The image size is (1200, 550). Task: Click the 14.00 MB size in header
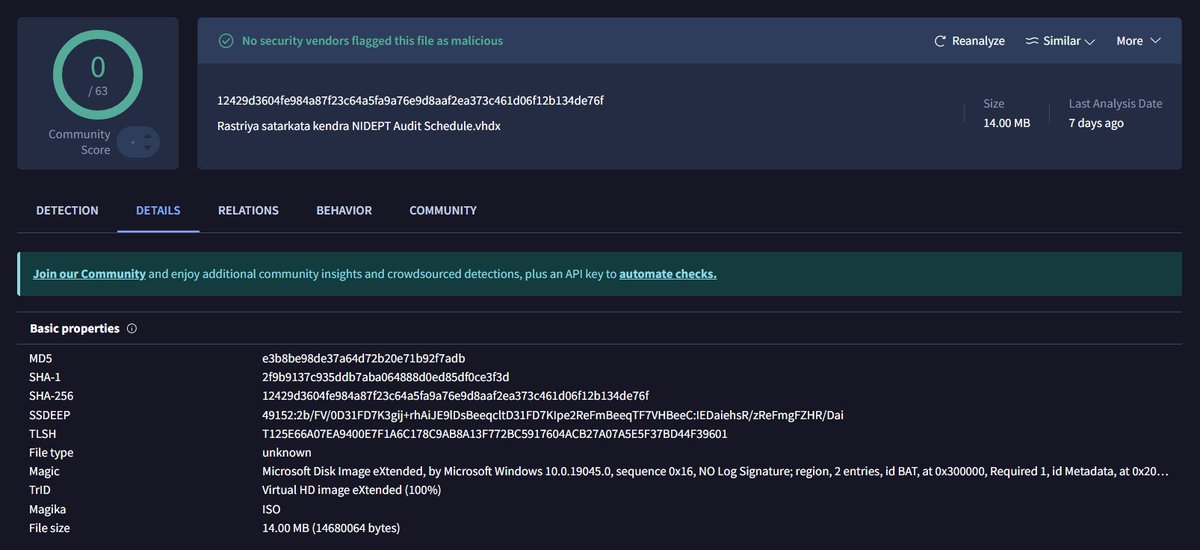[x=1007, y=123]
